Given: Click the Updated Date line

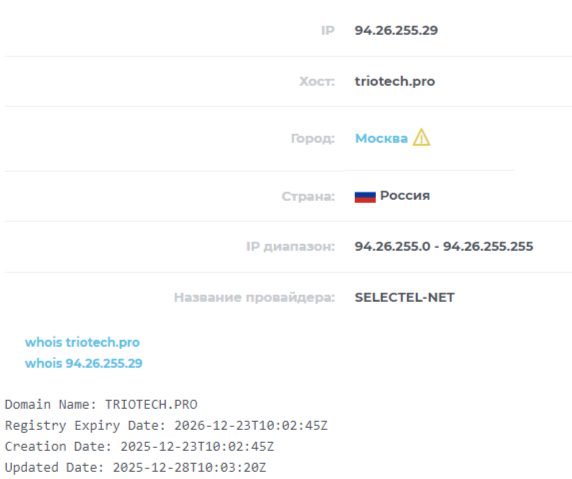Looking at the screenshot, I should [x=135, y=468].
